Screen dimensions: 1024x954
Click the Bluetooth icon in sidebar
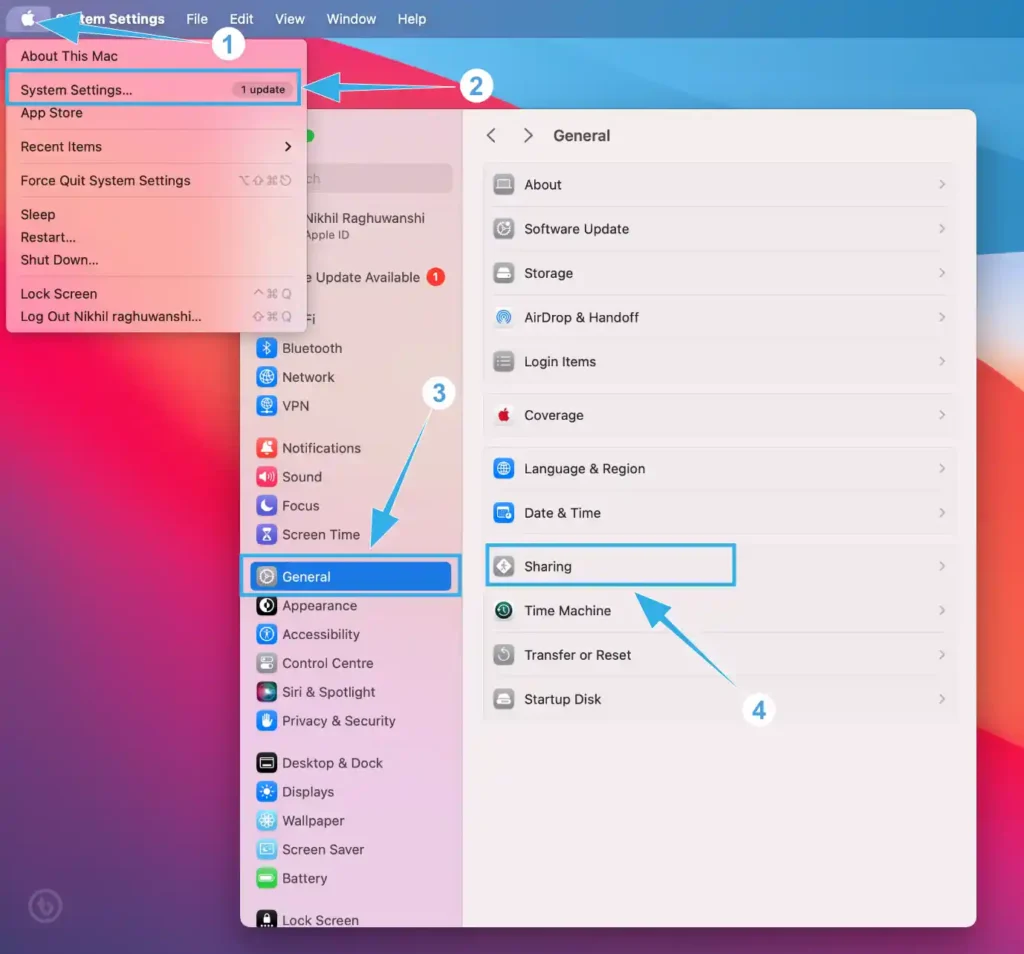pos(266,348)
